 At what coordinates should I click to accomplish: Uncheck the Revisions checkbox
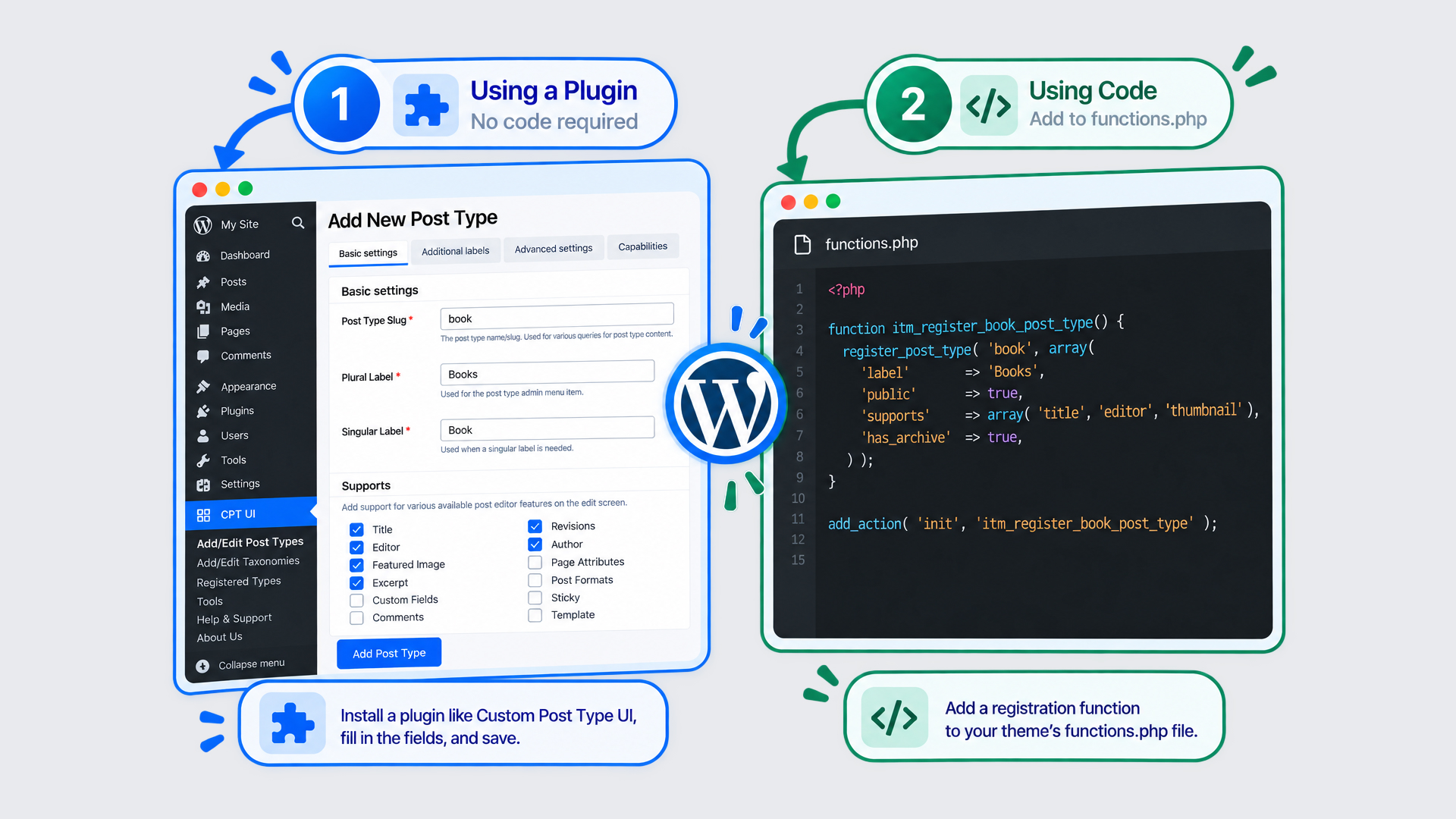535,526
